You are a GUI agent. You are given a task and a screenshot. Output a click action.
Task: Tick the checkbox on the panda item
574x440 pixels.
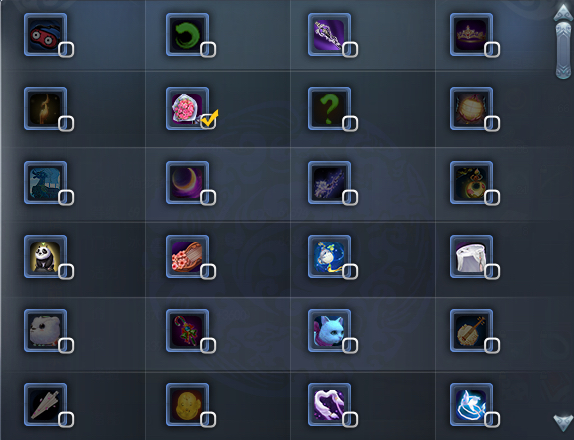tap(66, 272)
